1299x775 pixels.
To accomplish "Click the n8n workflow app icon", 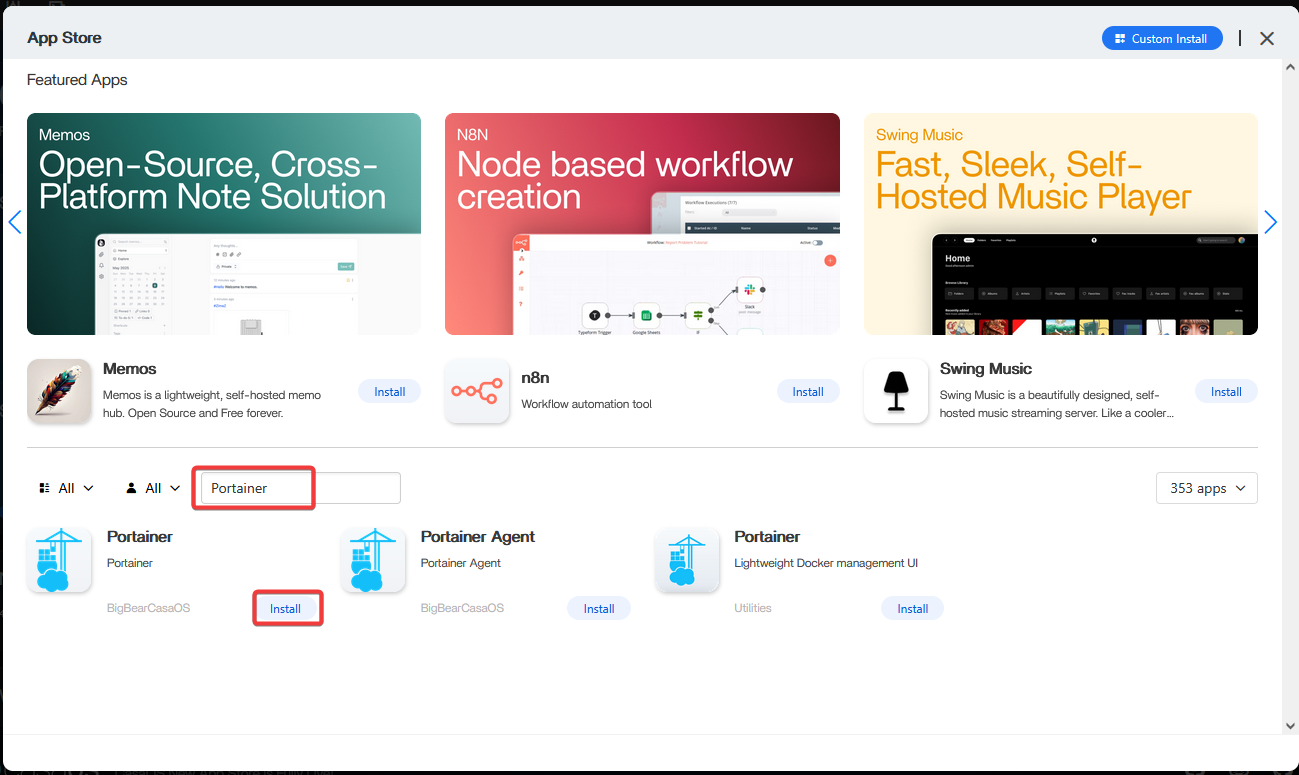I will [x=477, y=391].
